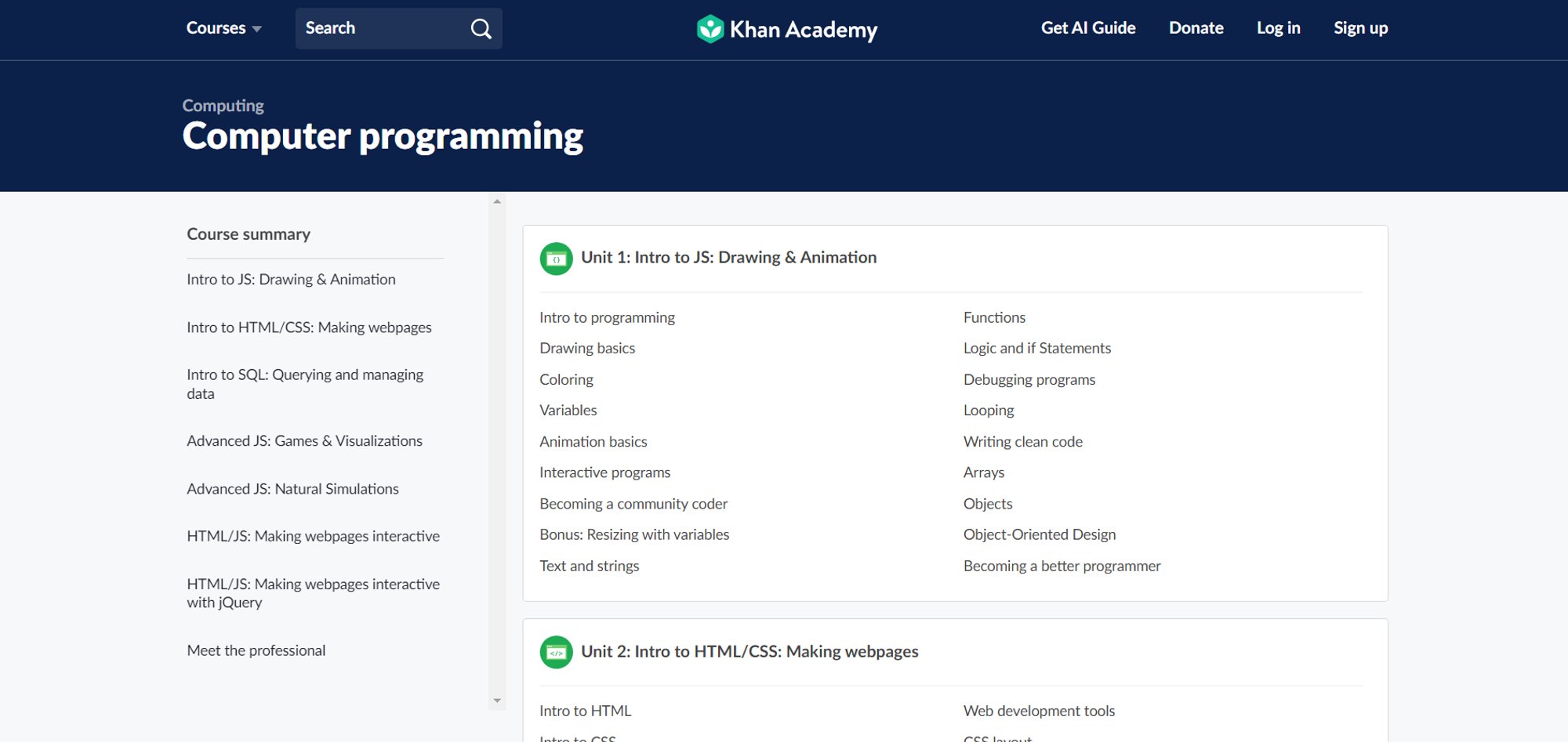1568x742 pixels.
Task: Open Becoming a community coder lesson
Action: point(633,504)
